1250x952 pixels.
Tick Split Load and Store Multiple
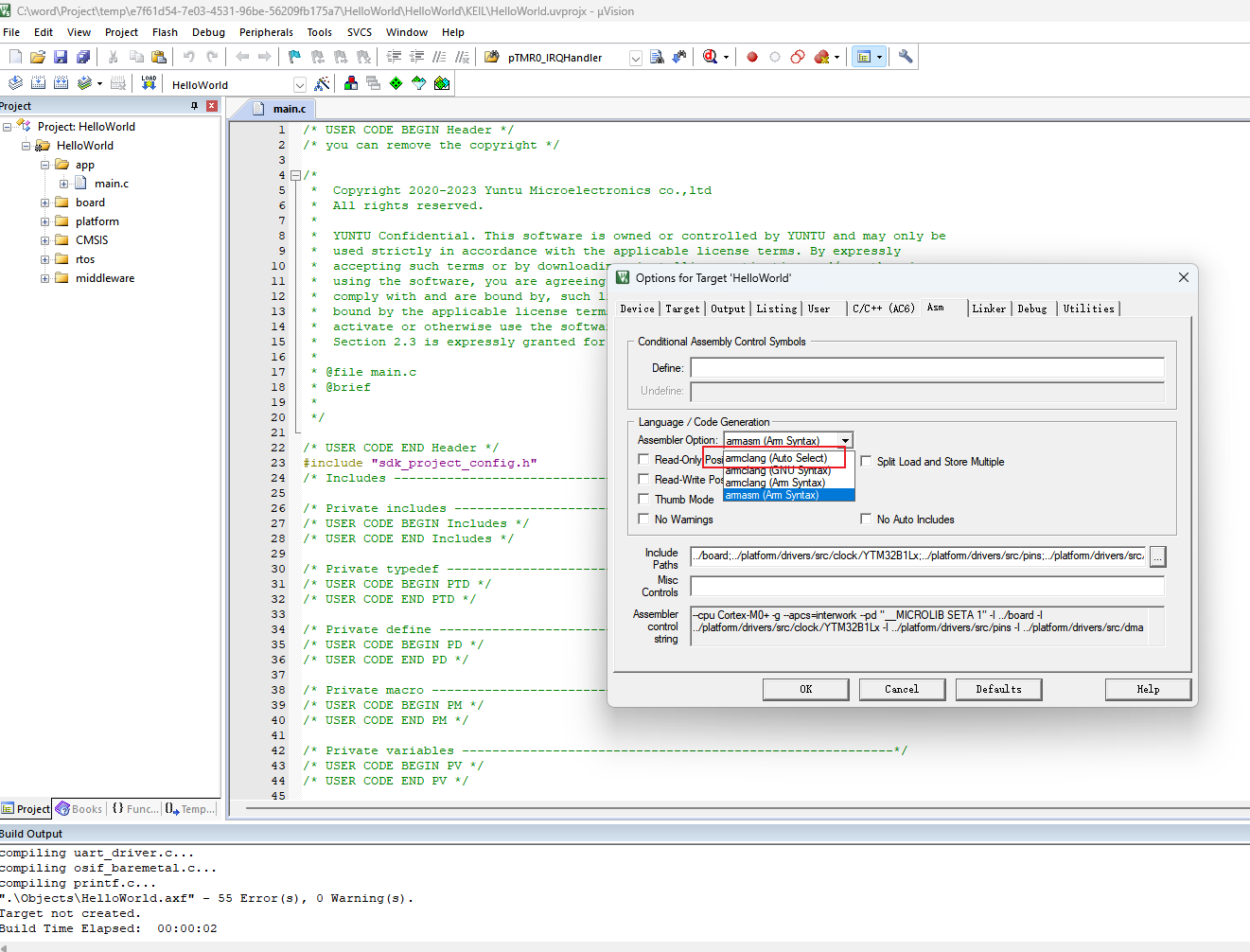(x=866, y=462)
